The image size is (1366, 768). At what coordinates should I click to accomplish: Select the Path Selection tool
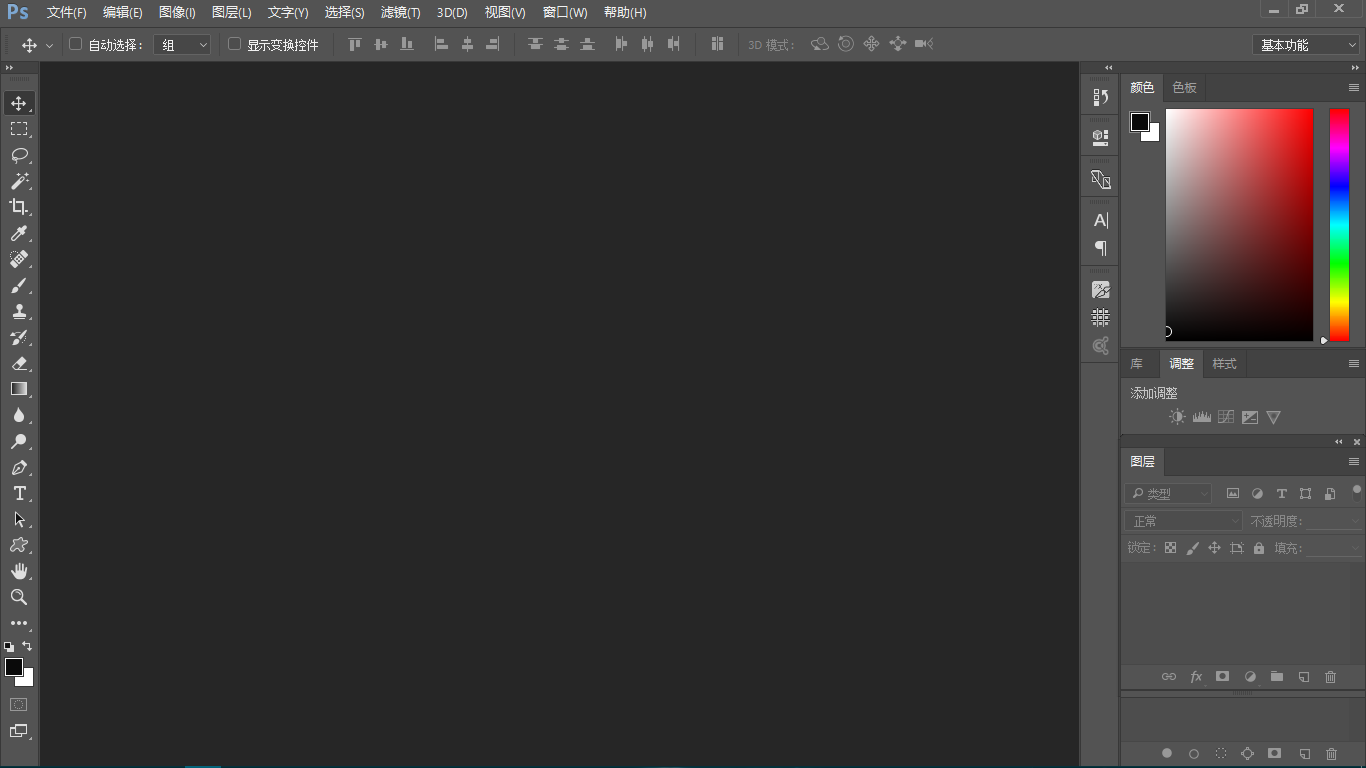(19, 519)
